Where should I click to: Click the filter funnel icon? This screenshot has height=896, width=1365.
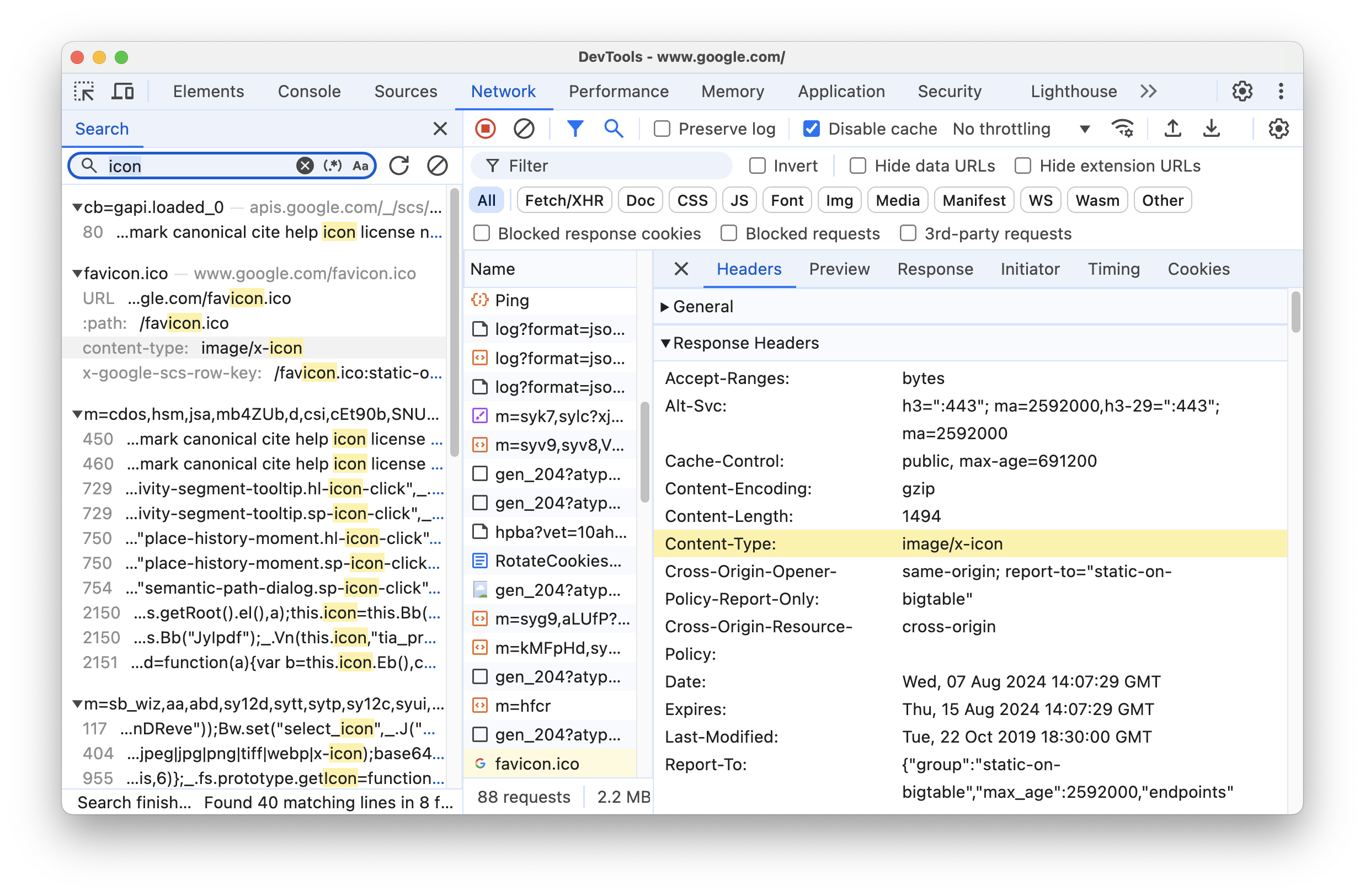pos(575,128)
